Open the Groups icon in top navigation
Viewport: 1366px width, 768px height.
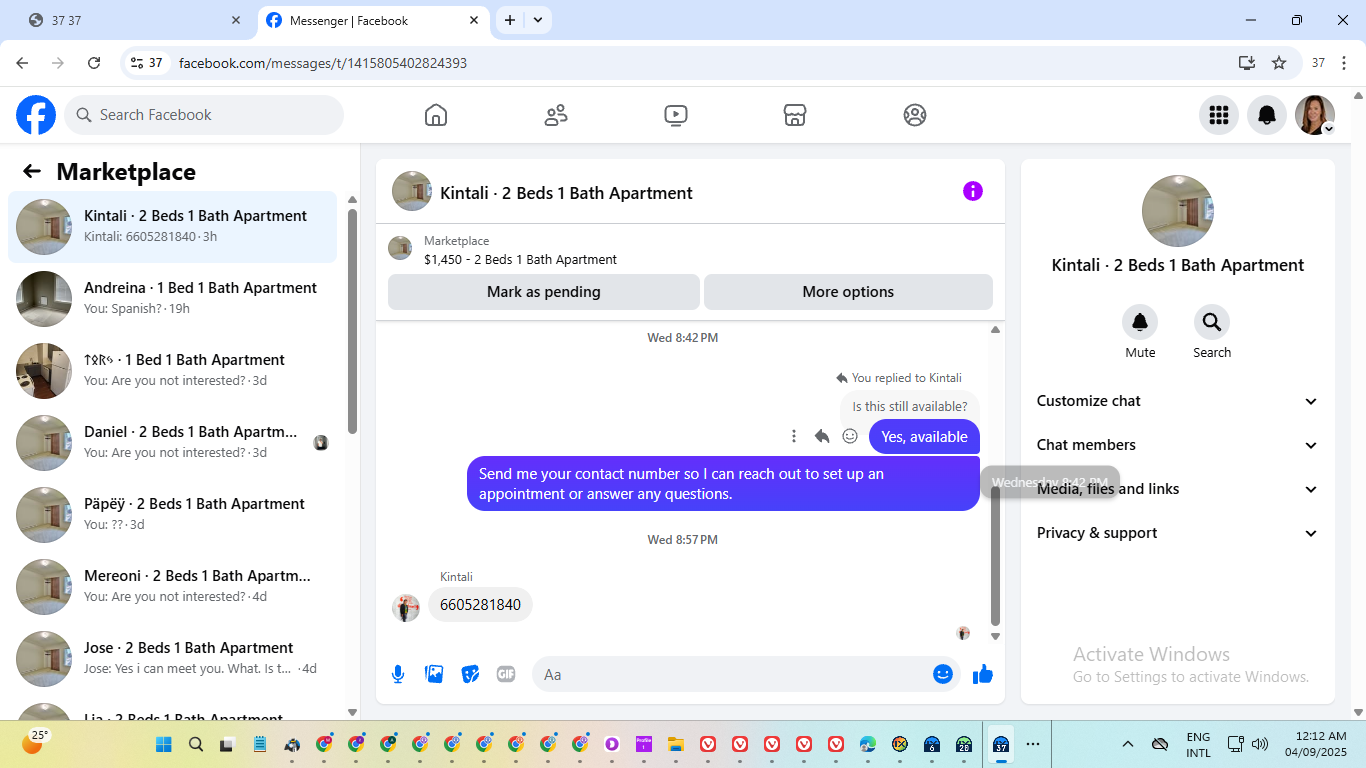click(915, 115)
